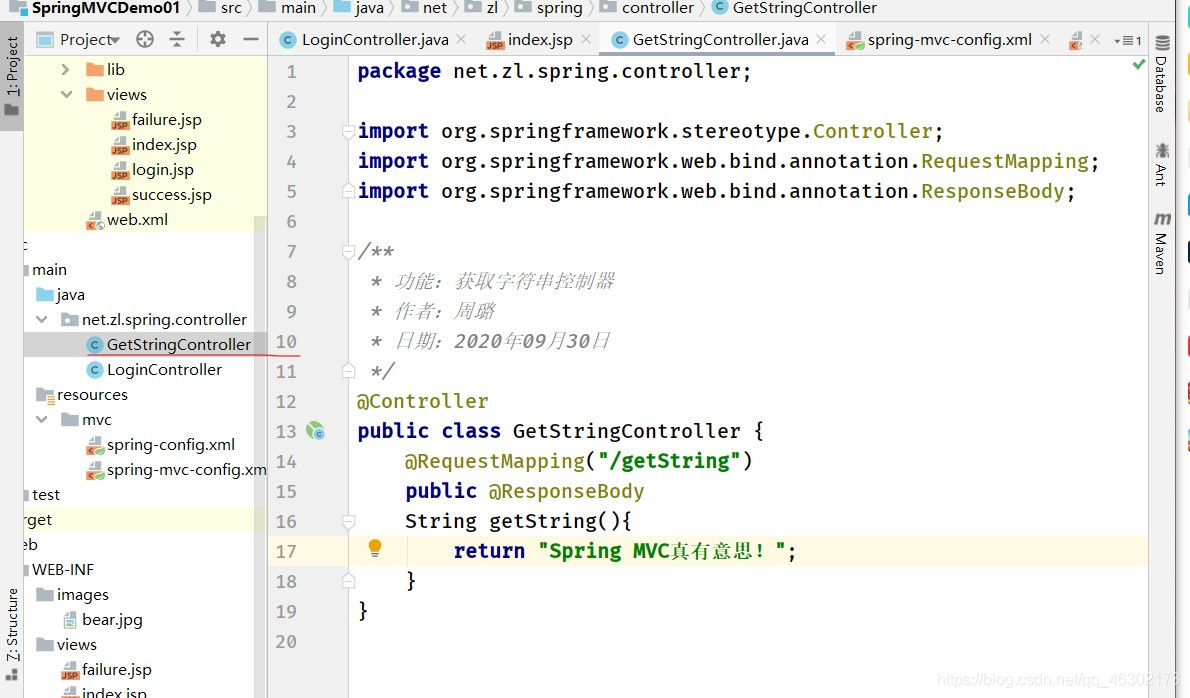Select the images folder in tree
Image resolution: width=1190 pixels, height=698 pixels.
72,595
